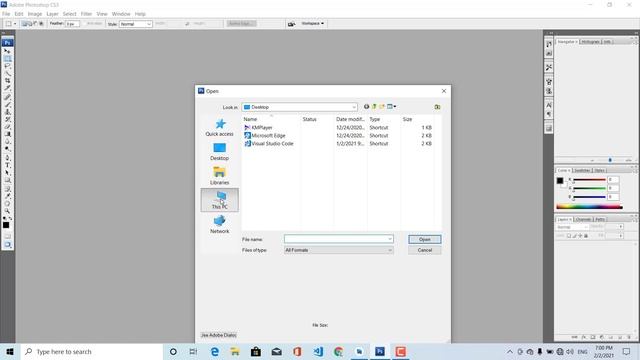Select the Clone Stamp tool

pos(7,111)
